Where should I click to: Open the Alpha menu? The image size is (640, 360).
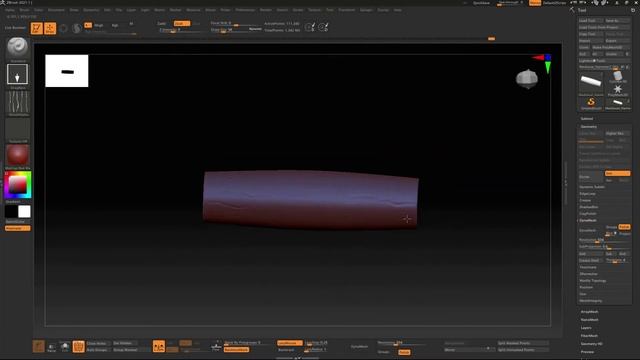click(x=10, y=10)
